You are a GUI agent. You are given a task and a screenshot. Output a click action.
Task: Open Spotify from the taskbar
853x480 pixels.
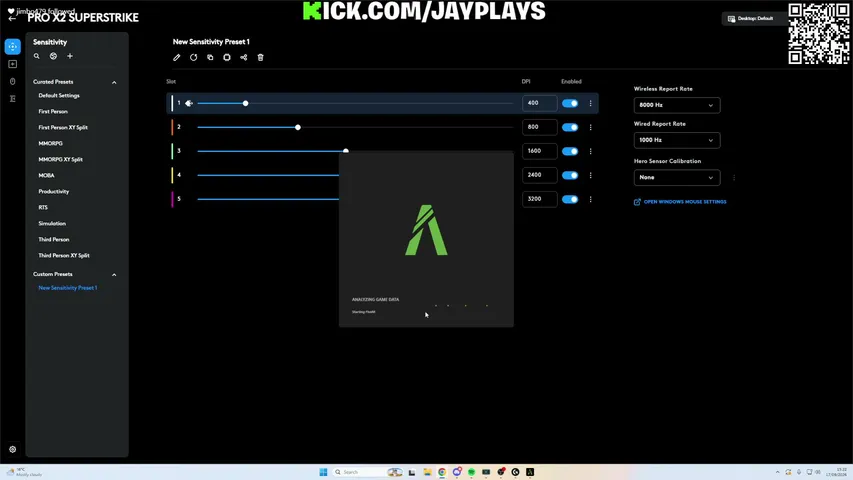[x=472, y=472]
